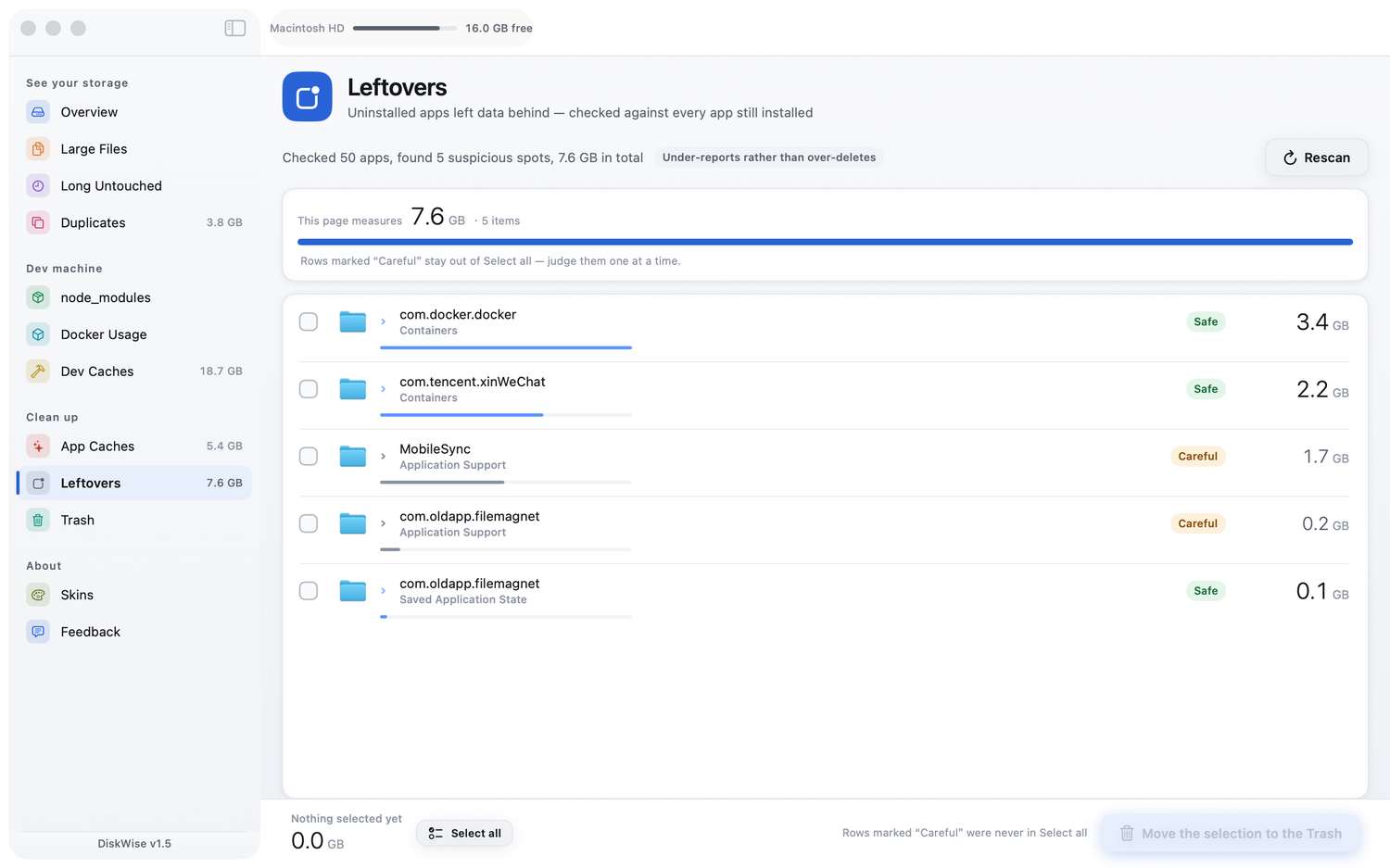Toggle the sidebar panel icon

[235, 28]
